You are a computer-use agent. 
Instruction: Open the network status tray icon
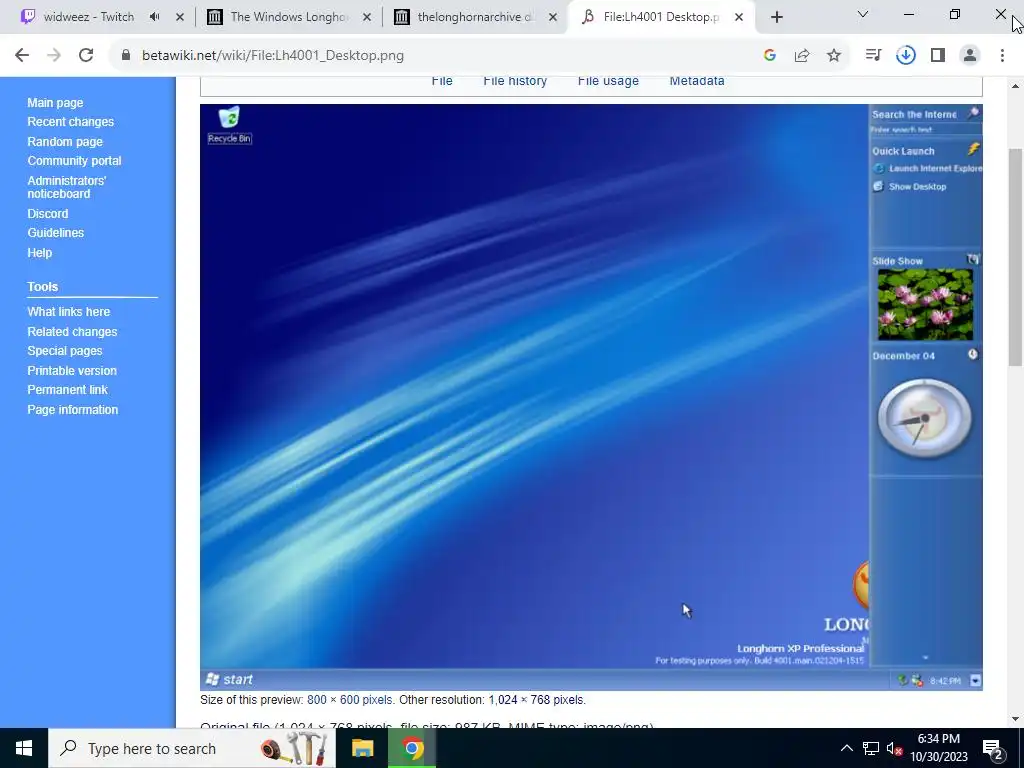871,748
